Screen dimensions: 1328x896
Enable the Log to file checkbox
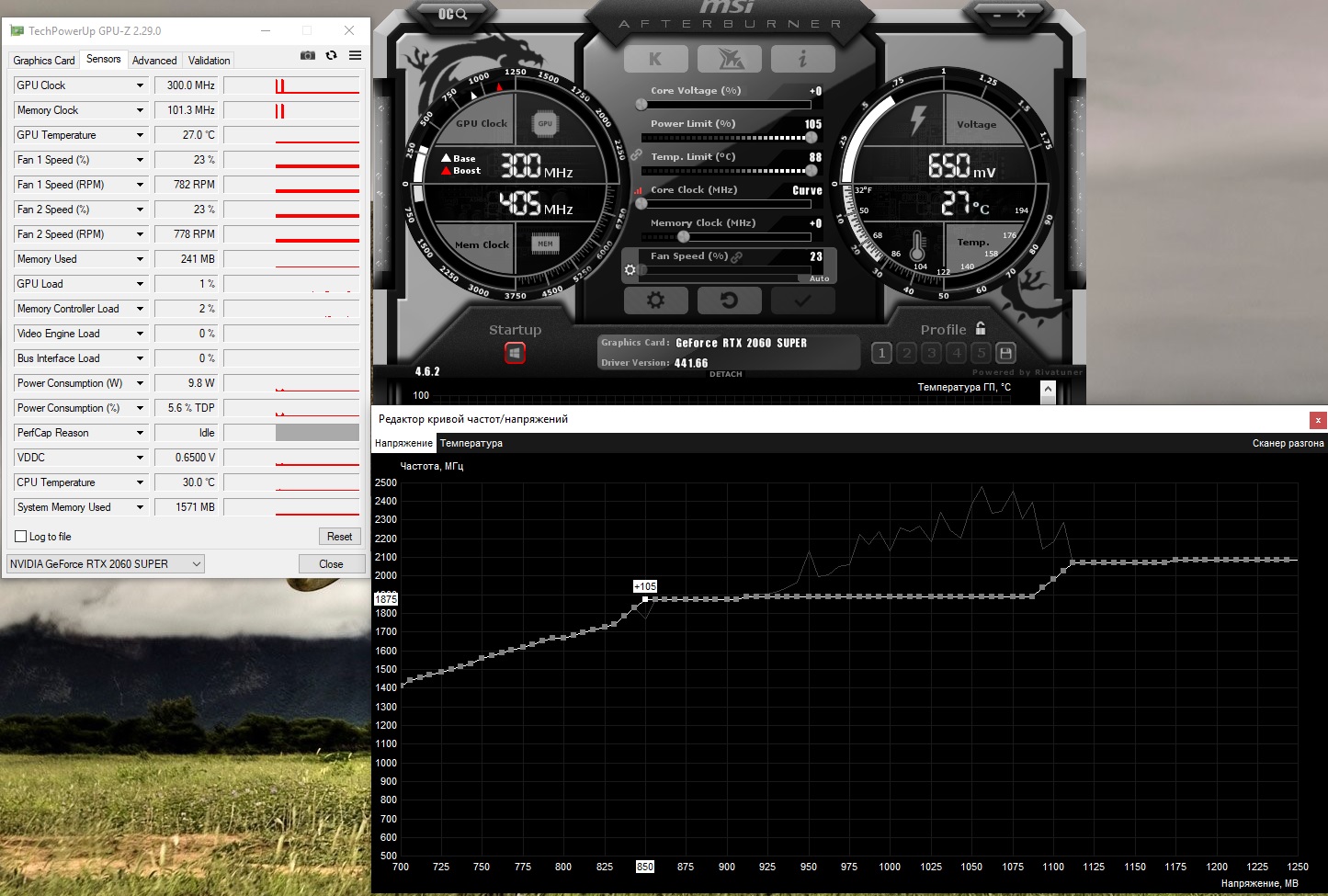[x=21, y=537]
